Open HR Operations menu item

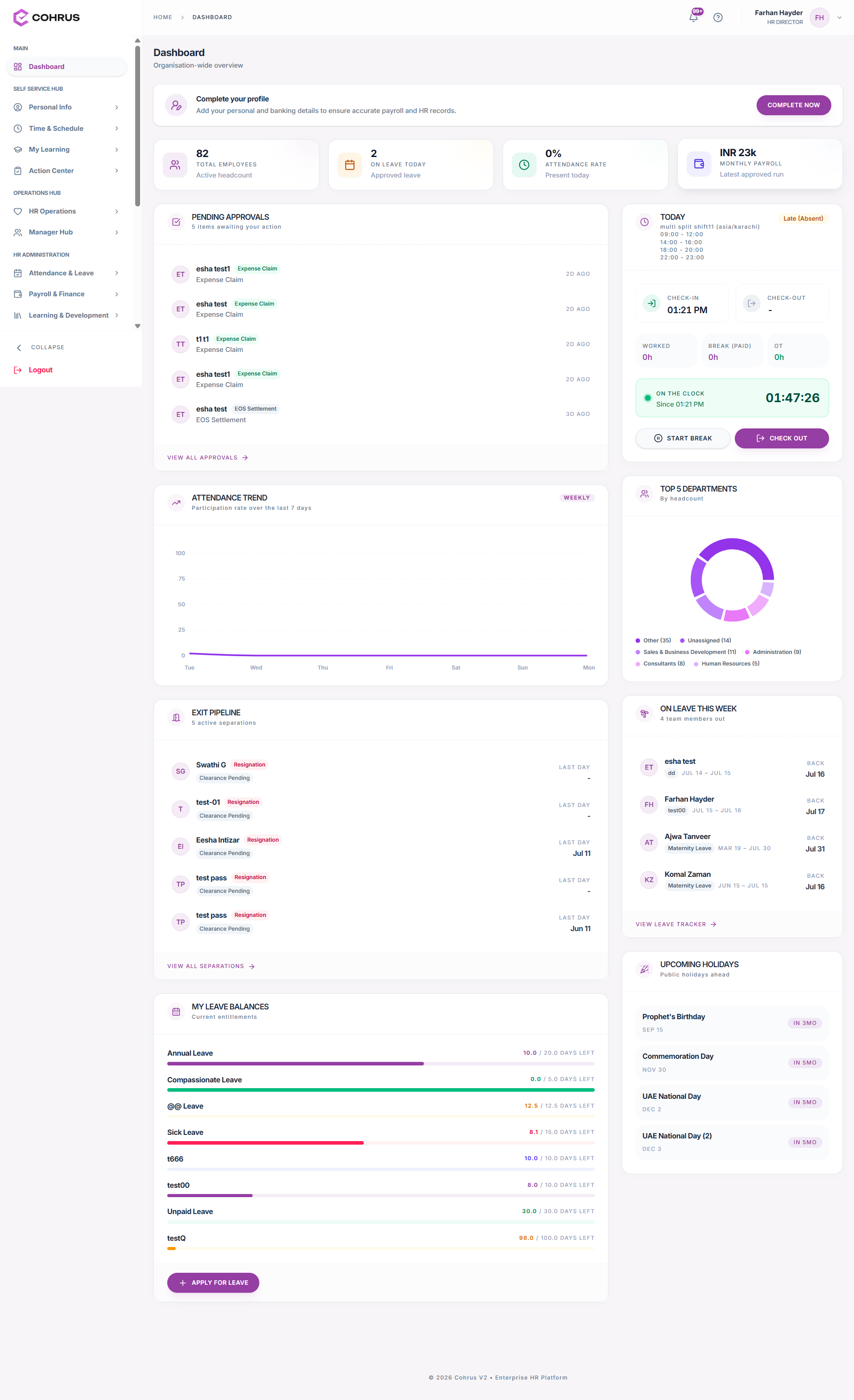(66, 211)
